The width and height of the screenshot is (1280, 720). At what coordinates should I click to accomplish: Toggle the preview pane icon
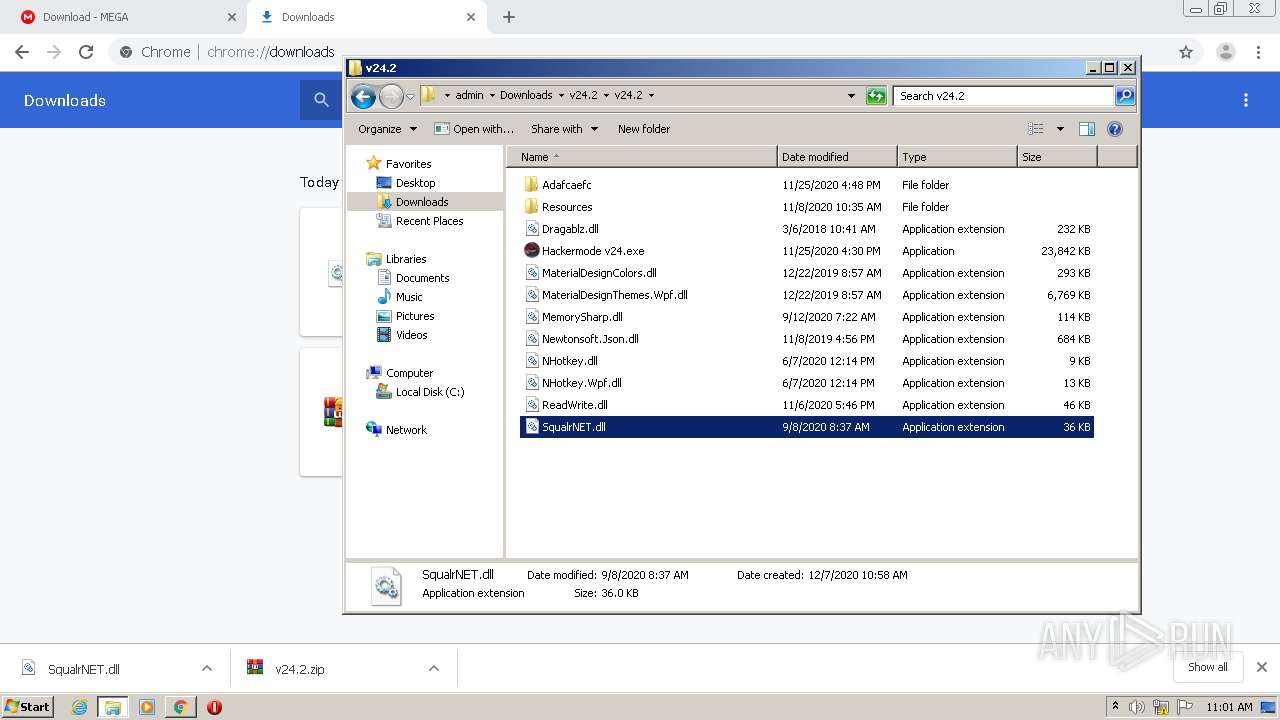(x=1087, y=129)
